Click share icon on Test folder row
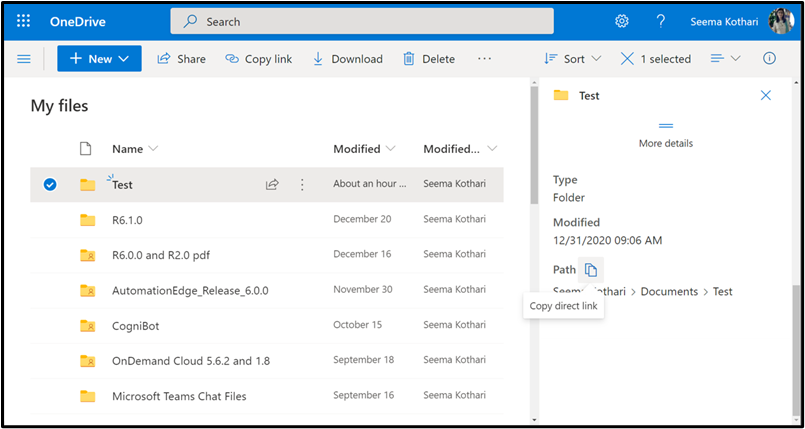Screen dimensions: 805x429 (x=272, y=184)
